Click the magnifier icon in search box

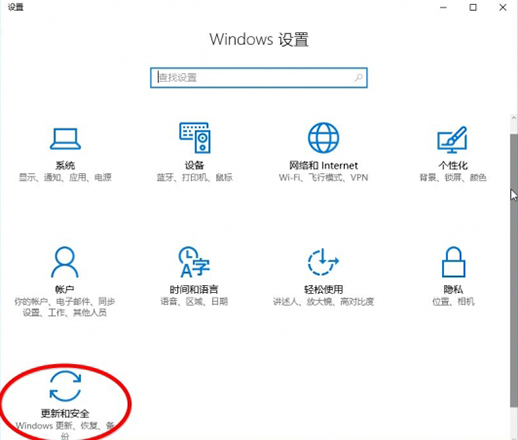[358, 78]
